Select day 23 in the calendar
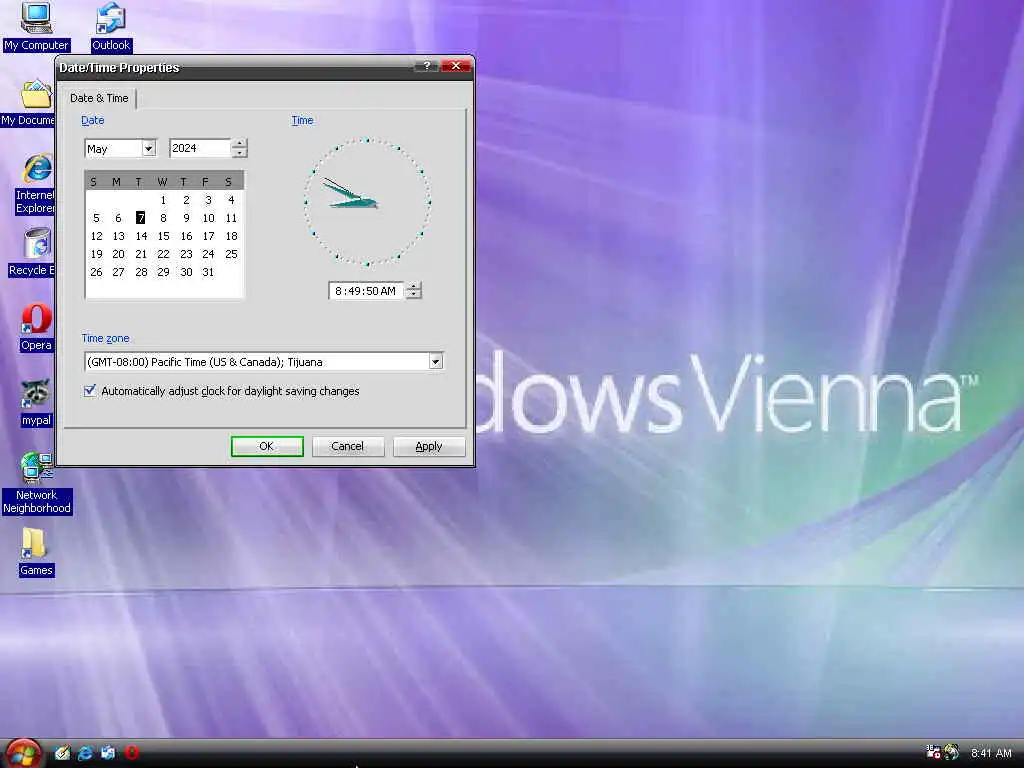 186,254
